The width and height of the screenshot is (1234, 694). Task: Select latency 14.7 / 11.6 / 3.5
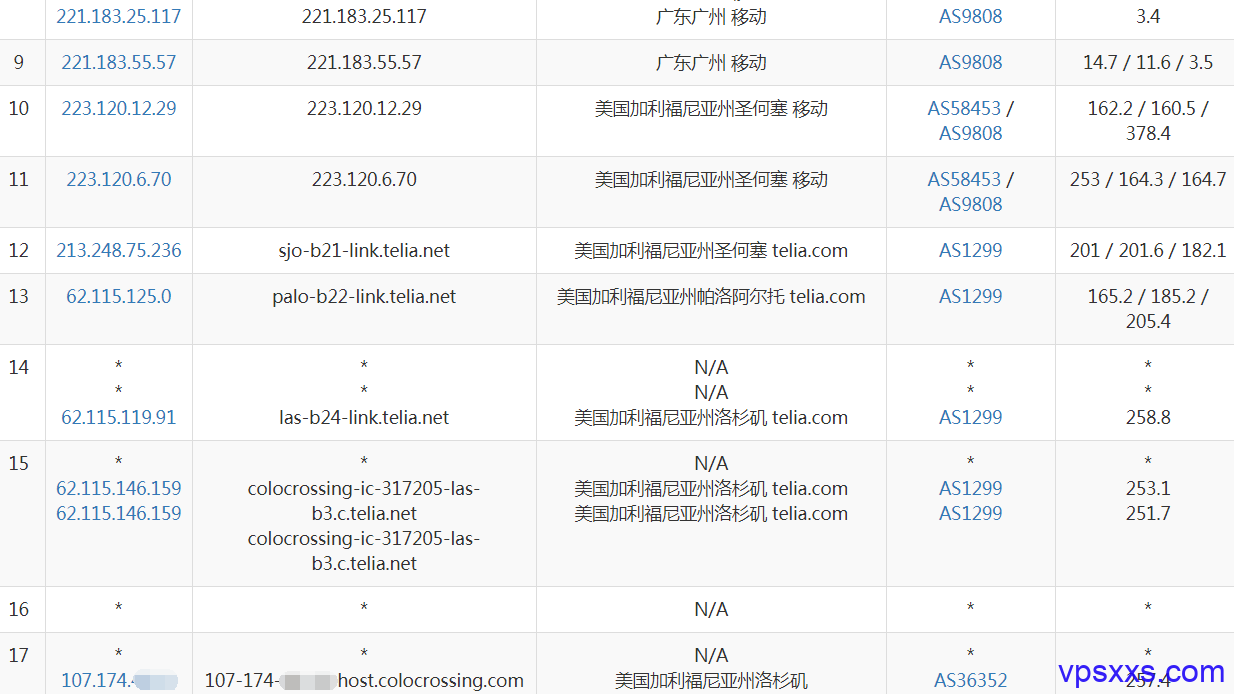[1148, 62]
